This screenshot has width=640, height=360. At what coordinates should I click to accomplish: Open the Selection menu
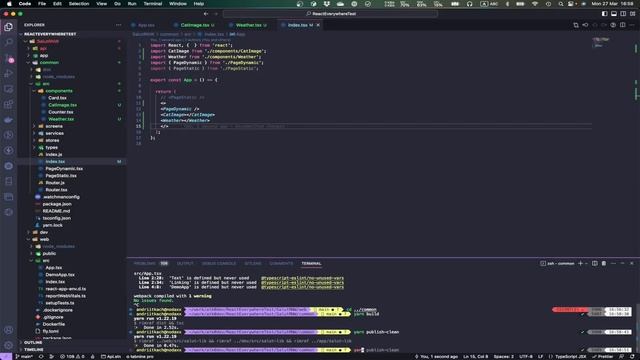click(79, 4)
